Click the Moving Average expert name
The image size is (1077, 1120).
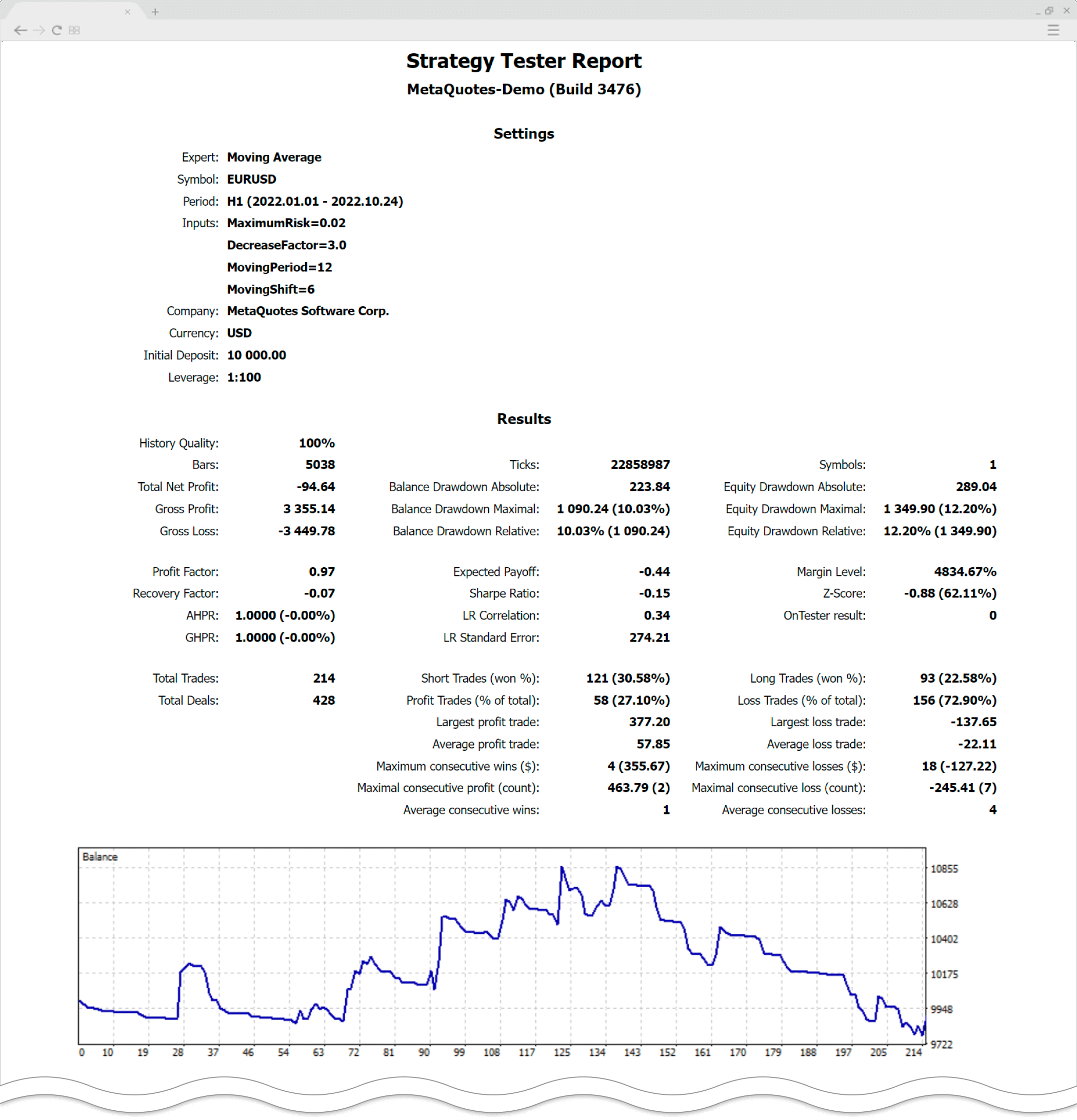[x=274, y=157]
